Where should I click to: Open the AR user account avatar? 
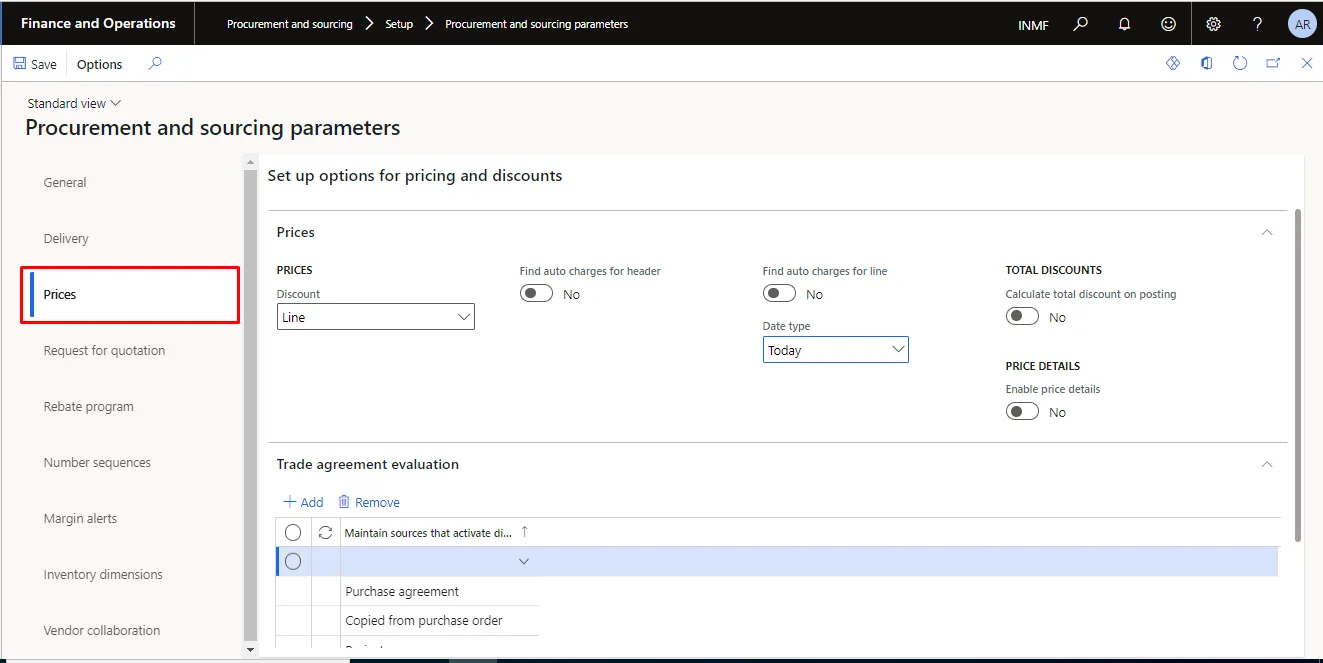pos(1301,24)
